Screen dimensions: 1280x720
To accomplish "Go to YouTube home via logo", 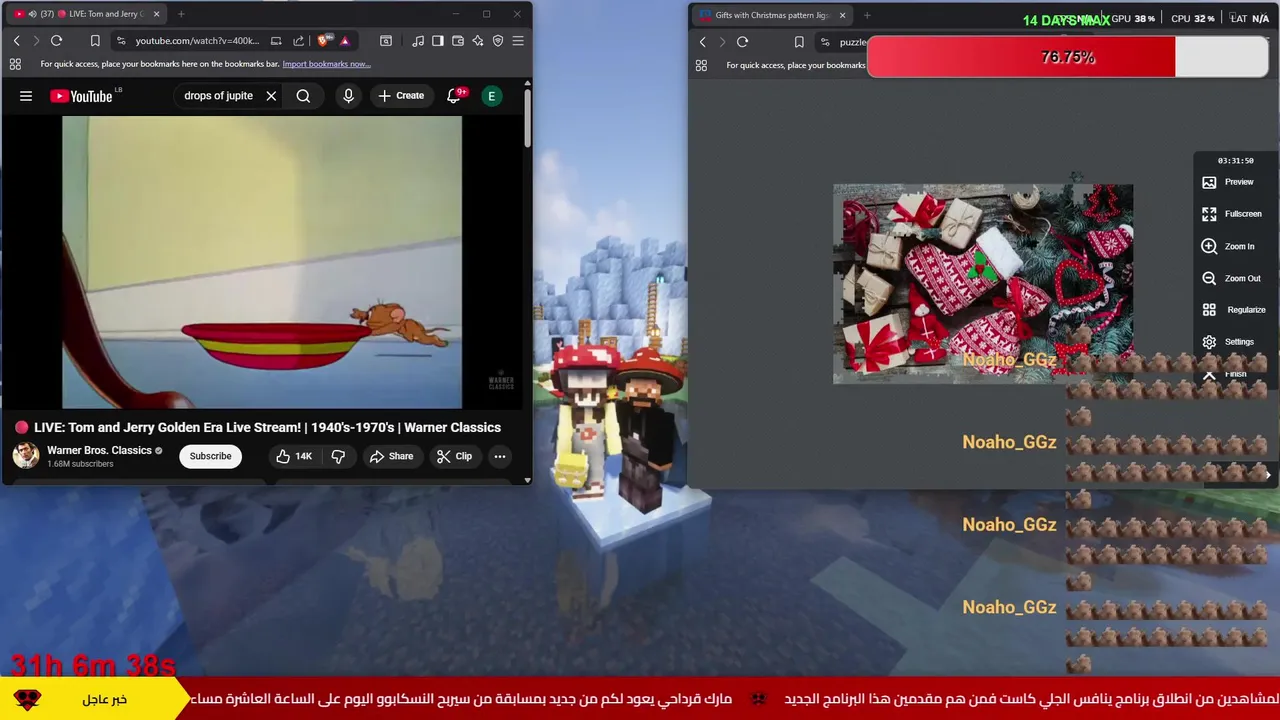I will pyautogui.click(x=81, y=96).
